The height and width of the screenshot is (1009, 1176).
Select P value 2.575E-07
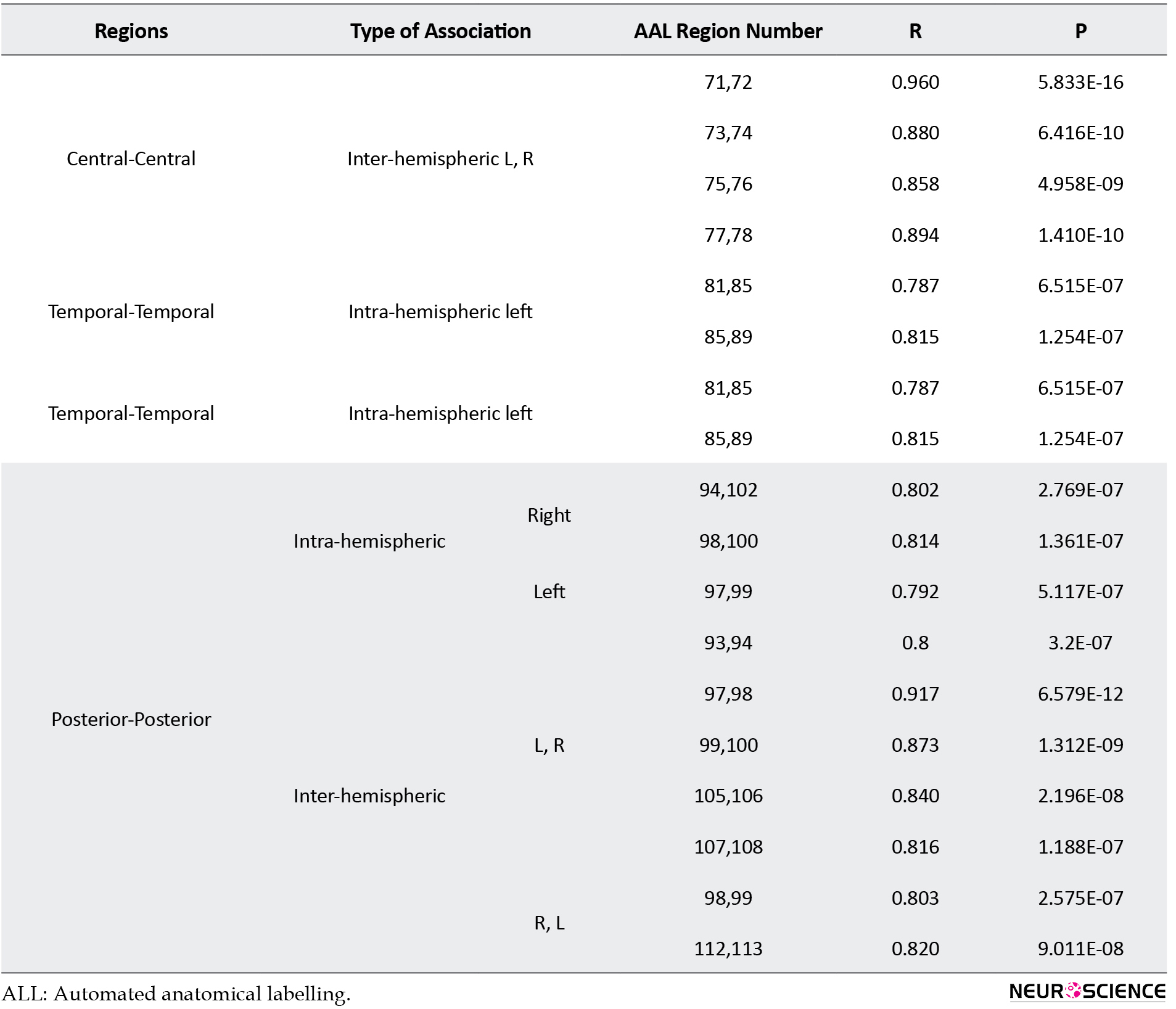coord(1080,898)
